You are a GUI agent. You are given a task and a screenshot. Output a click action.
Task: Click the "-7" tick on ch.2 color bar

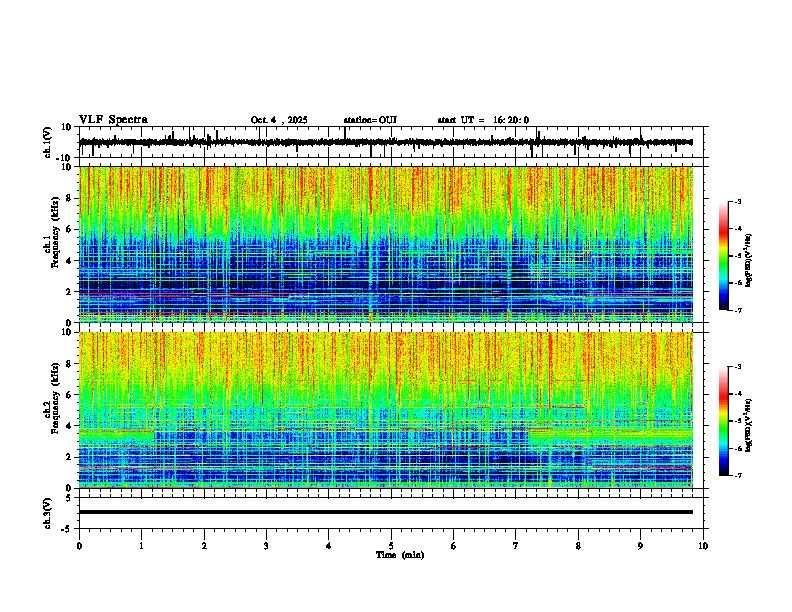737,475
